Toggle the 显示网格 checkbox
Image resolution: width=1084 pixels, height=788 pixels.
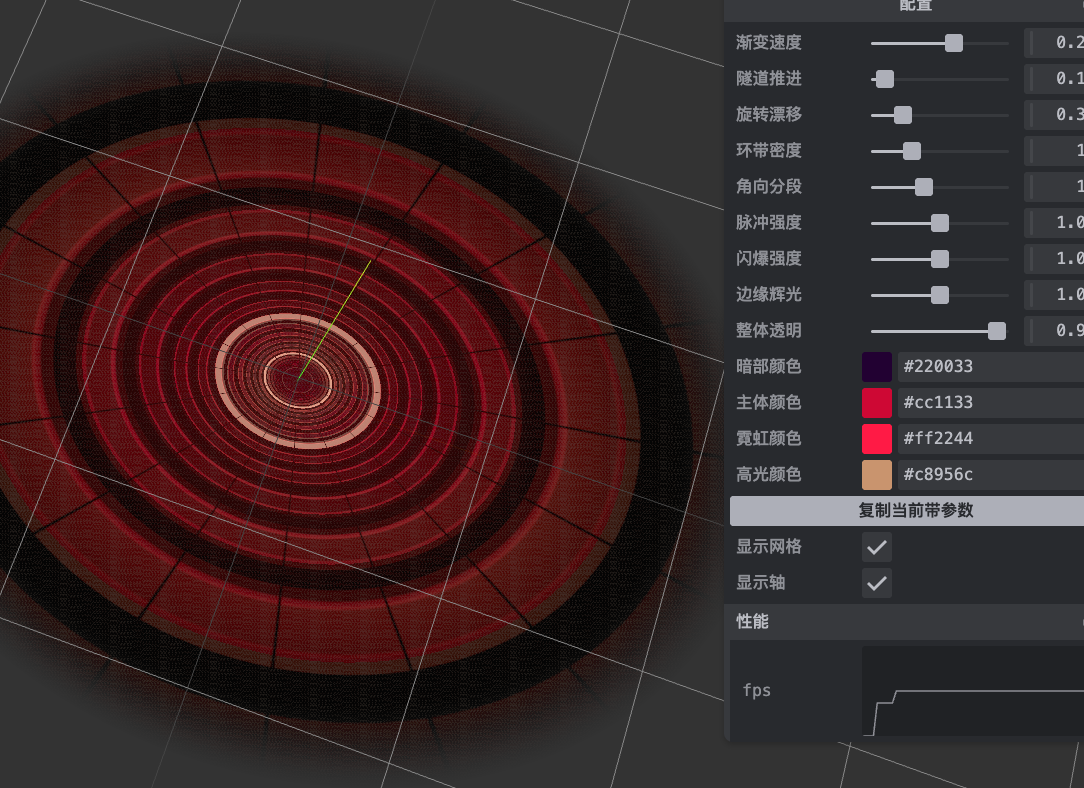(x=877, y=547)
